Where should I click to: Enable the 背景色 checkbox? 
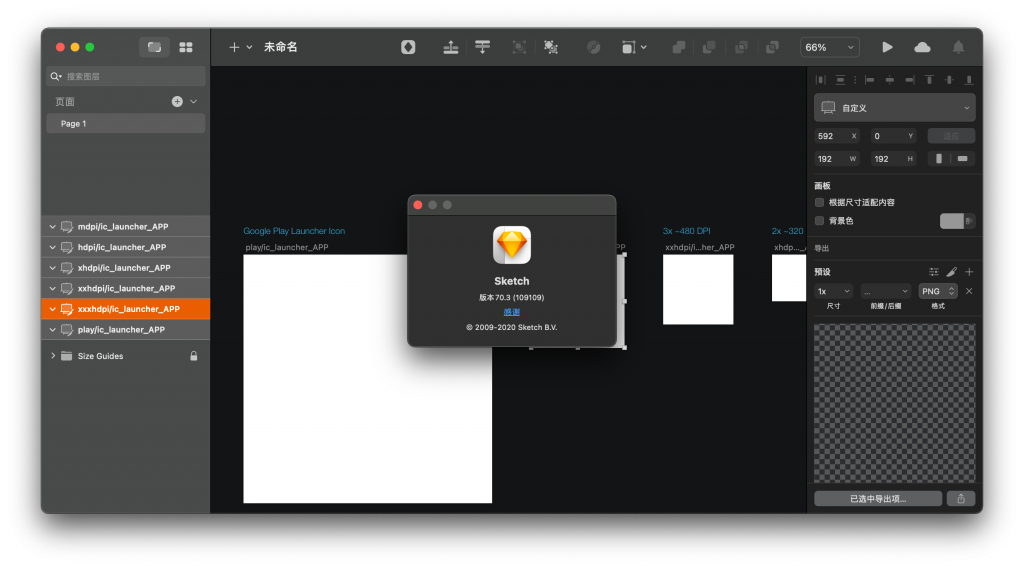pos(820,221)
